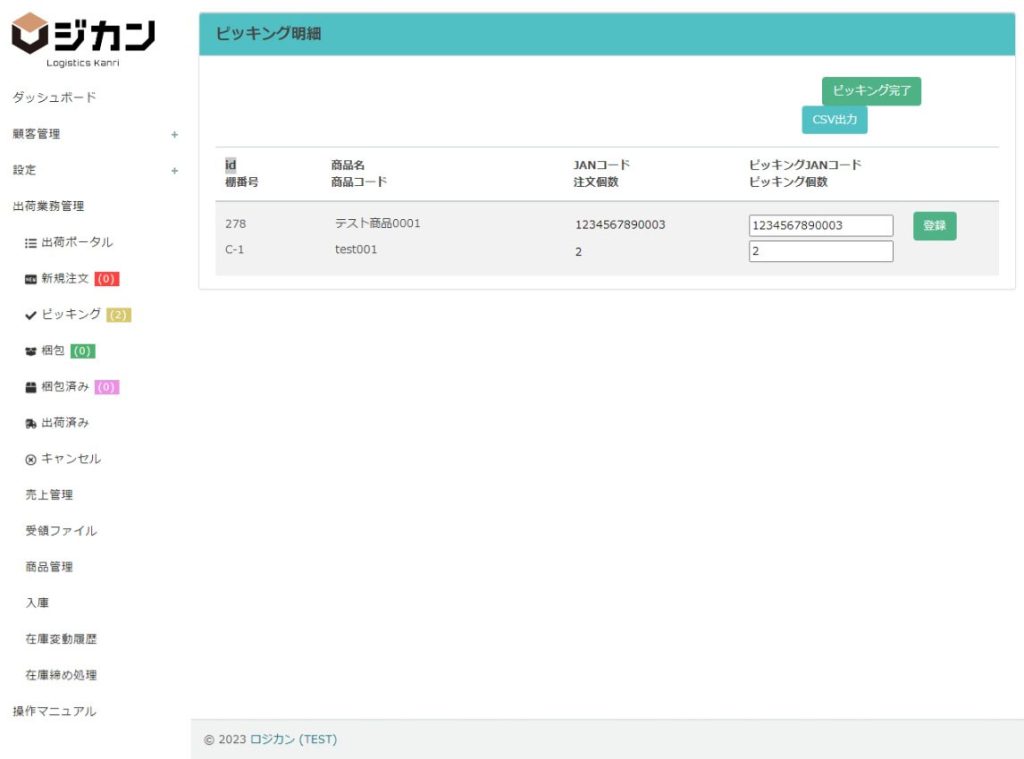Screen dimensions: 1024x759
Task: Click the cancel circle icon beside キャンセル
Action: coord(31,459)
